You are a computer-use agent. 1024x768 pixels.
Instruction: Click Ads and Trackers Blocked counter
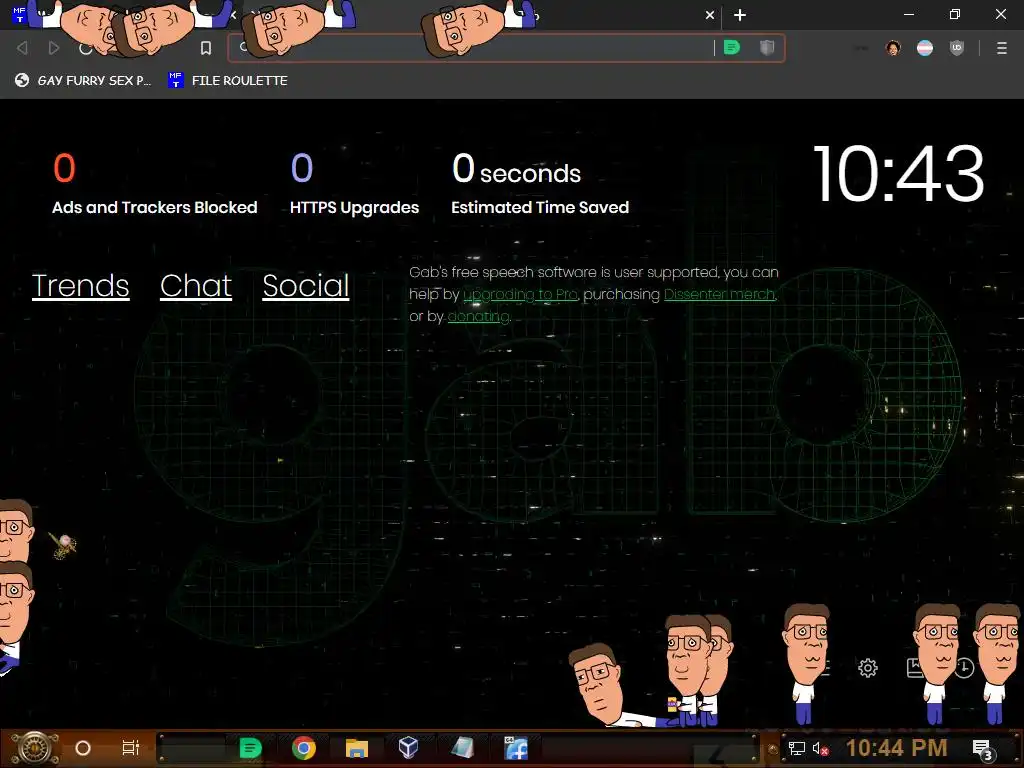pyautogui.click(x=155, y=183)
